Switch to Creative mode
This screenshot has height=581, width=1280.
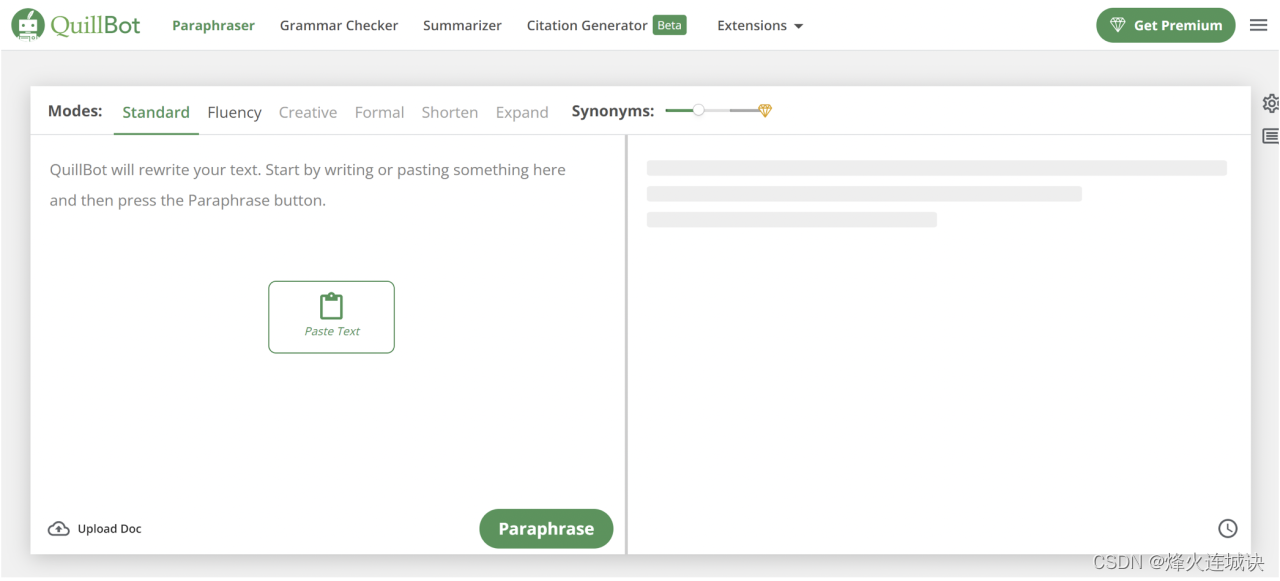point(308,112)
